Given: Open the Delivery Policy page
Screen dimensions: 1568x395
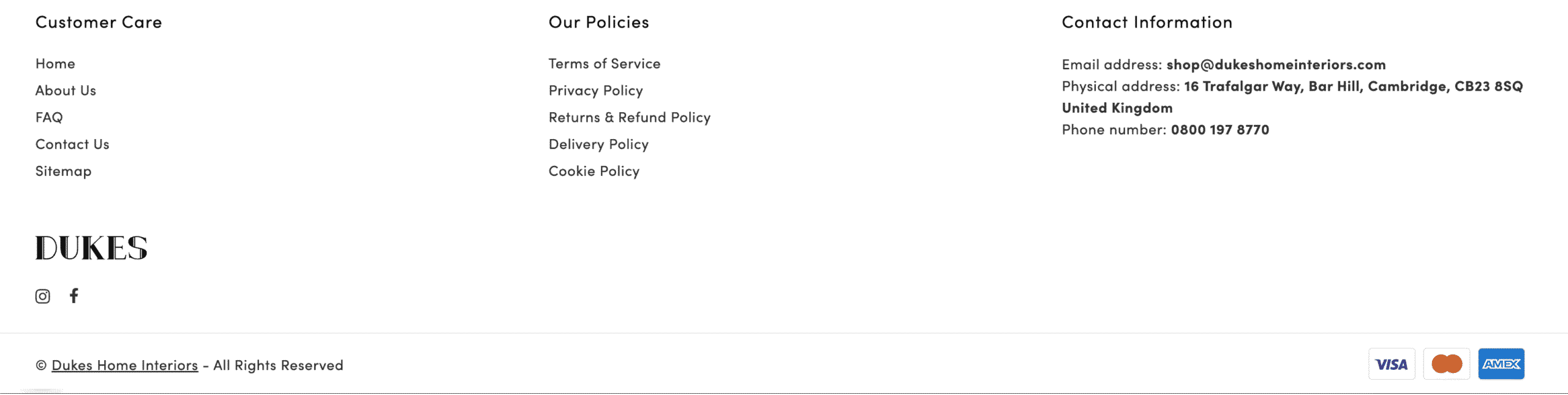Looking at the screenshot, I should 598,145.
